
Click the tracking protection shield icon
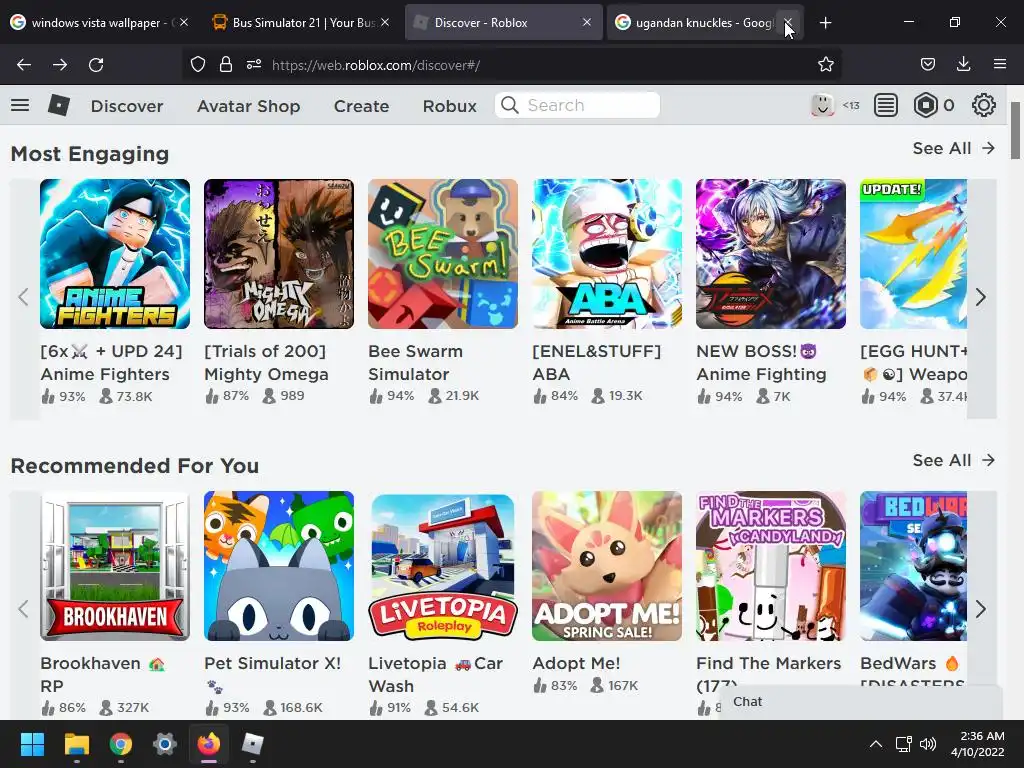pyautogui.click(x=198, y=65)
